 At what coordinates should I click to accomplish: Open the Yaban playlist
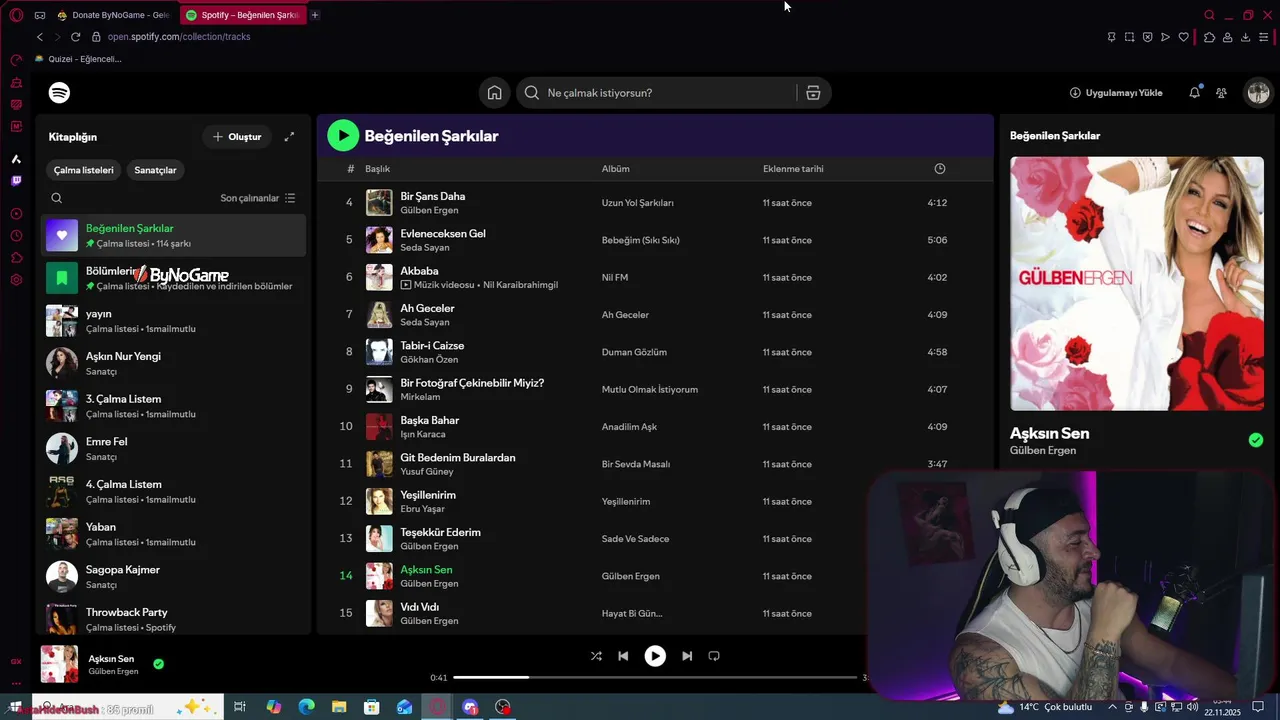174,534
